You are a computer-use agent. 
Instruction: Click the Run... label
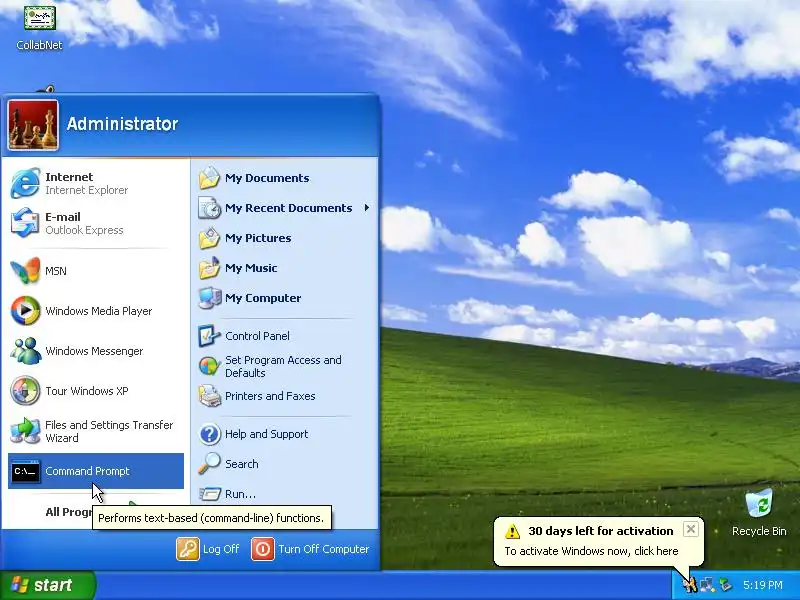pyautogui.click(x=240, y=494)
